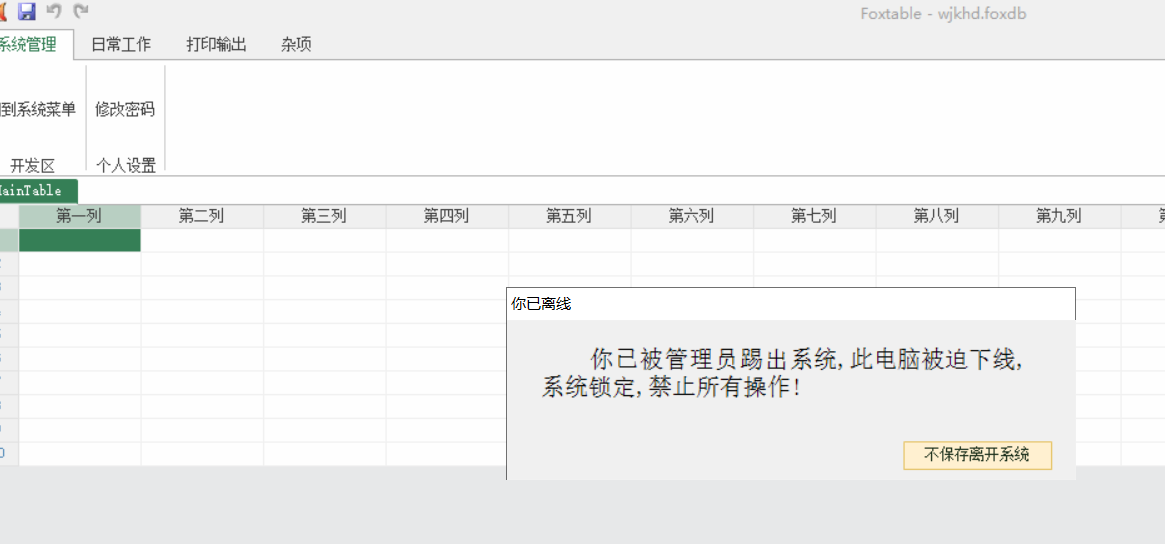This screenshot has width=1165, height=544.
Task: Open the 日常工作 ribbon tab
Action: coord(121,45)
